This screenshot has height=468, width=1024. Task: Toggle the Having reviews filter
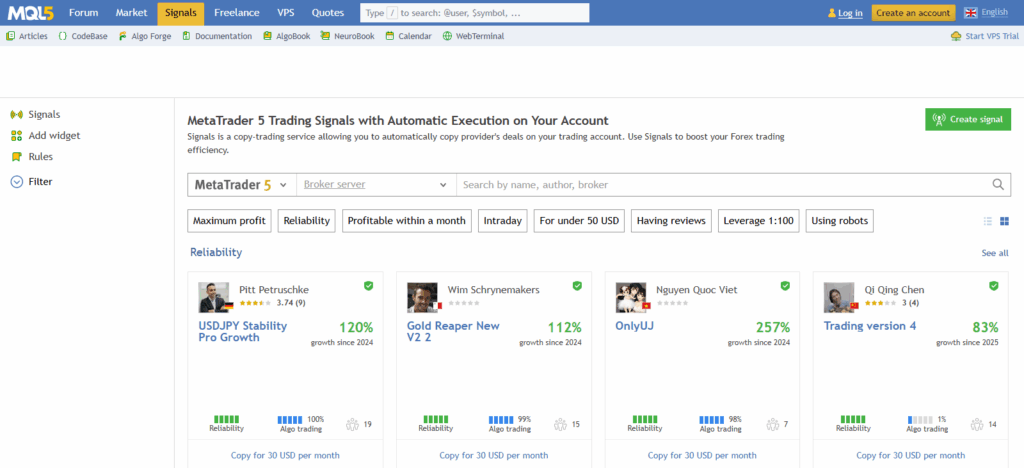click(671, 221)
